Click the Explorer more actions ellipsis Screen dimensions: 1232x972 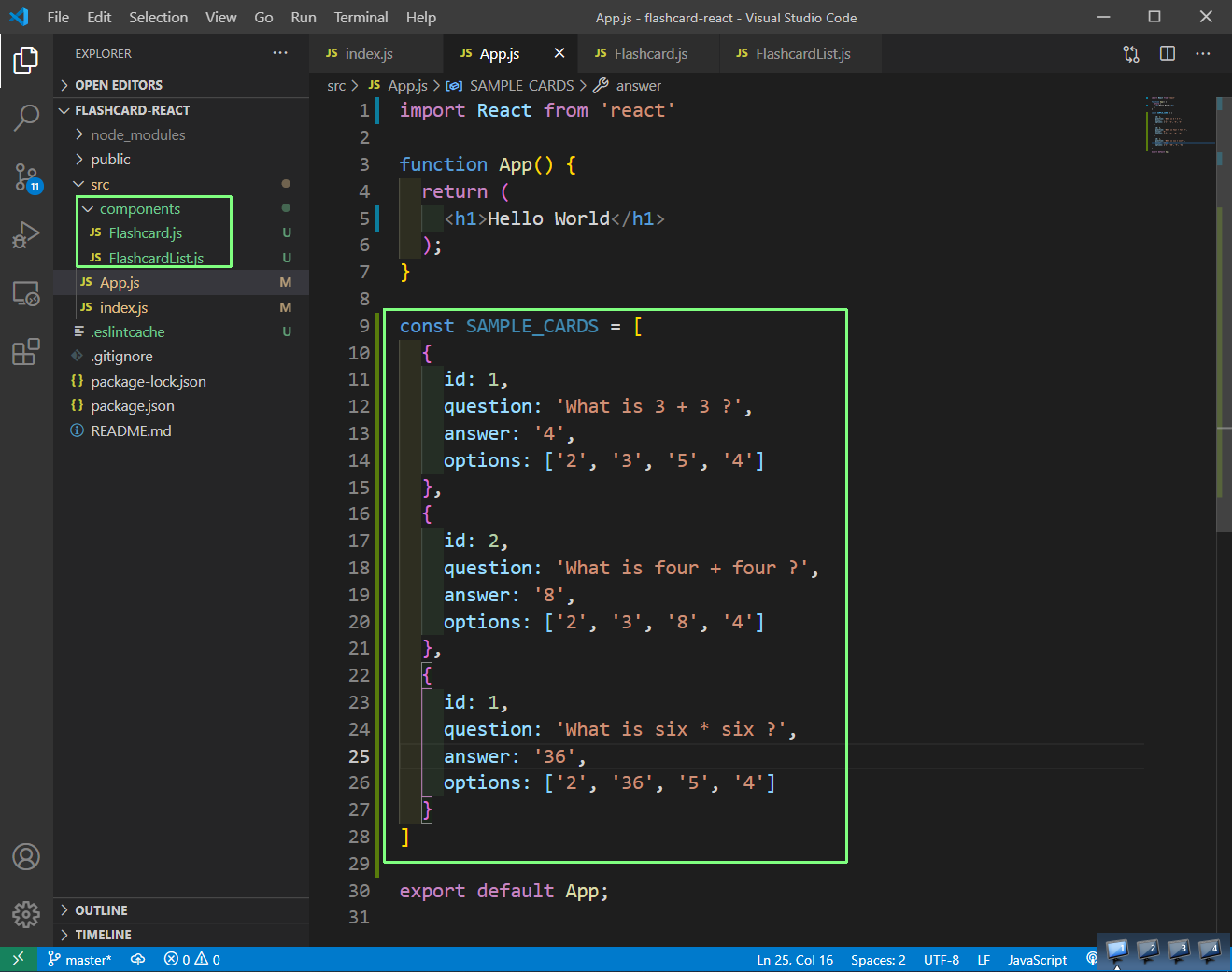coord(280,53)
